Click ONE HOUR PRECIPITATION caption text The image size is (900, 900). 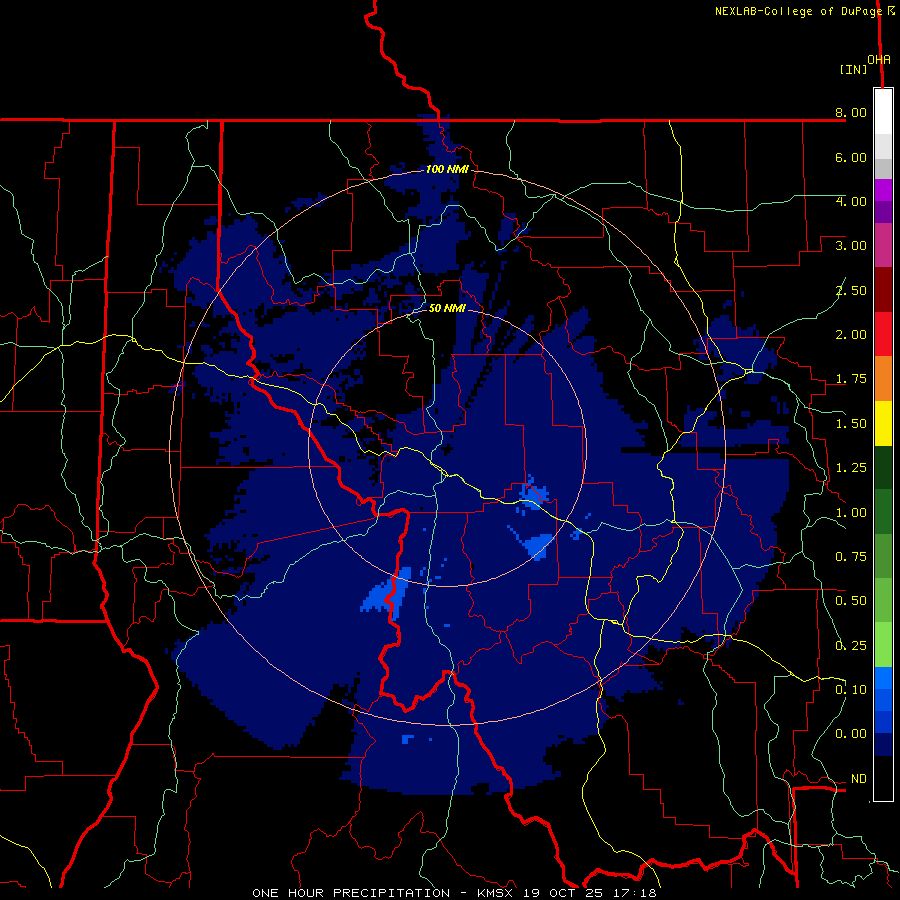(x=351, y=893)
